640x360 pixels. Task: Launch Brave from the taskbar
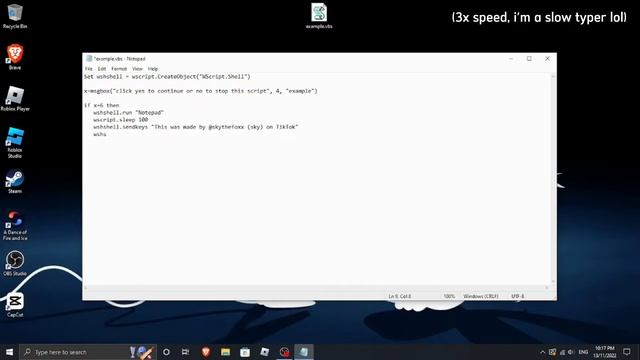click(206, 352)
